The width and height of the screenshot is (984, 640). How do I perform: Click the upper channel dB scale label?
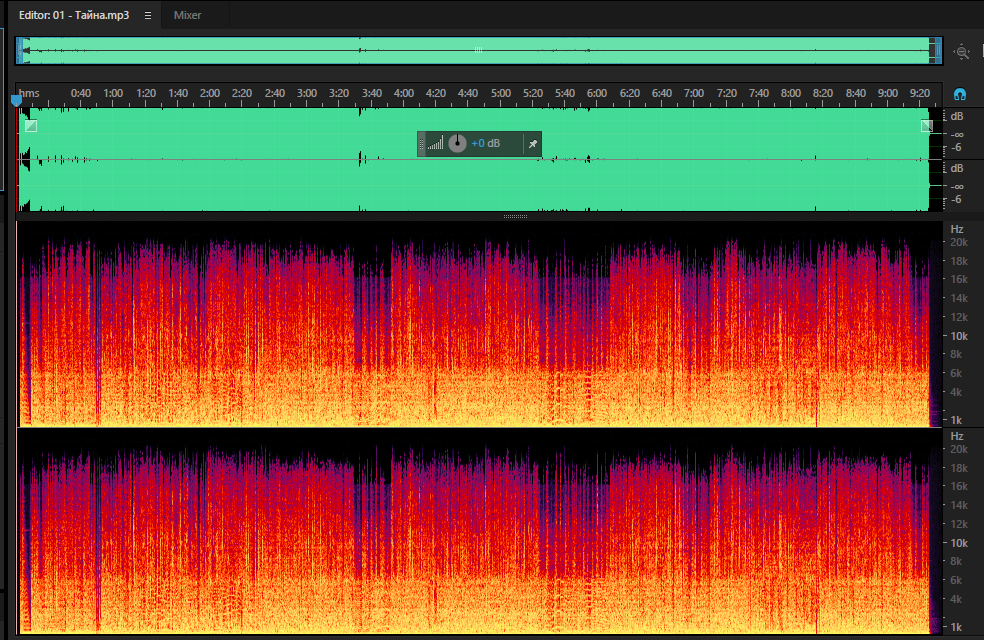956,116
